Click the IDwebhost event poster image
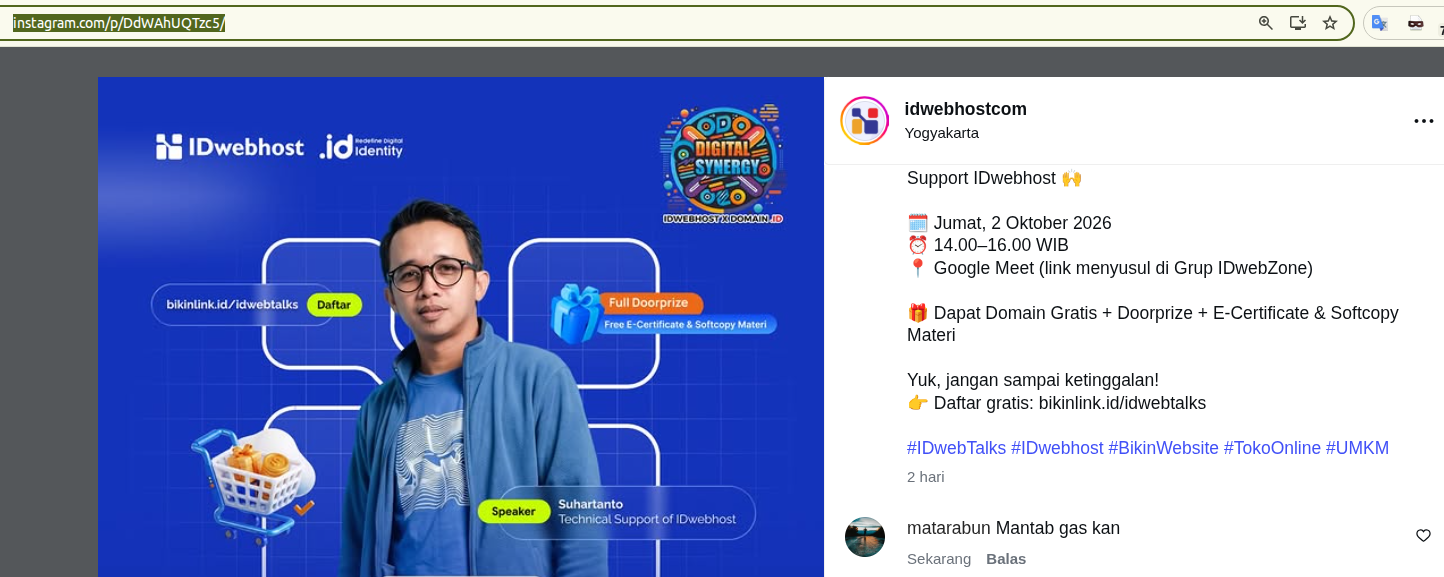Screen dimensions: 1444x577 [461, 327]
